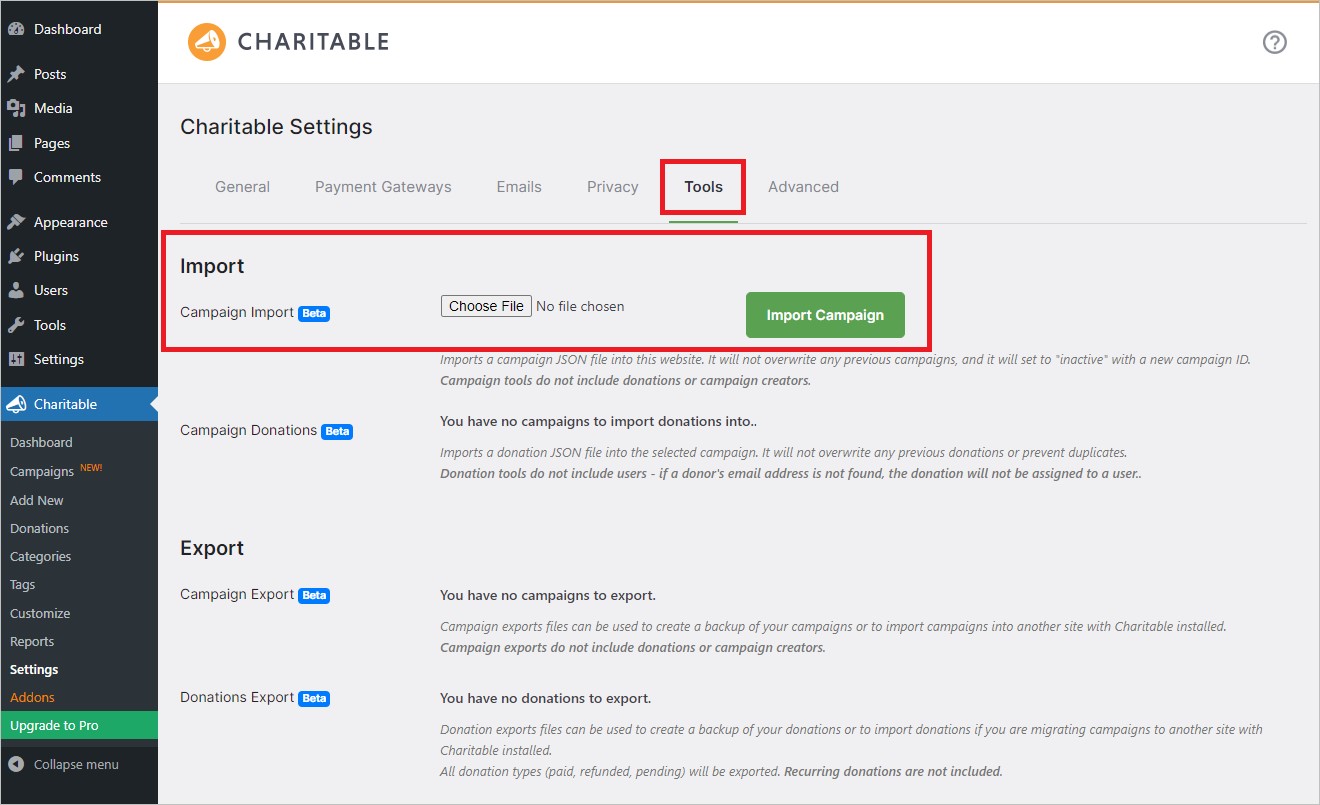1320x805 pixels.
Task: Click the help question mark icon
Action: (1274, 42)
